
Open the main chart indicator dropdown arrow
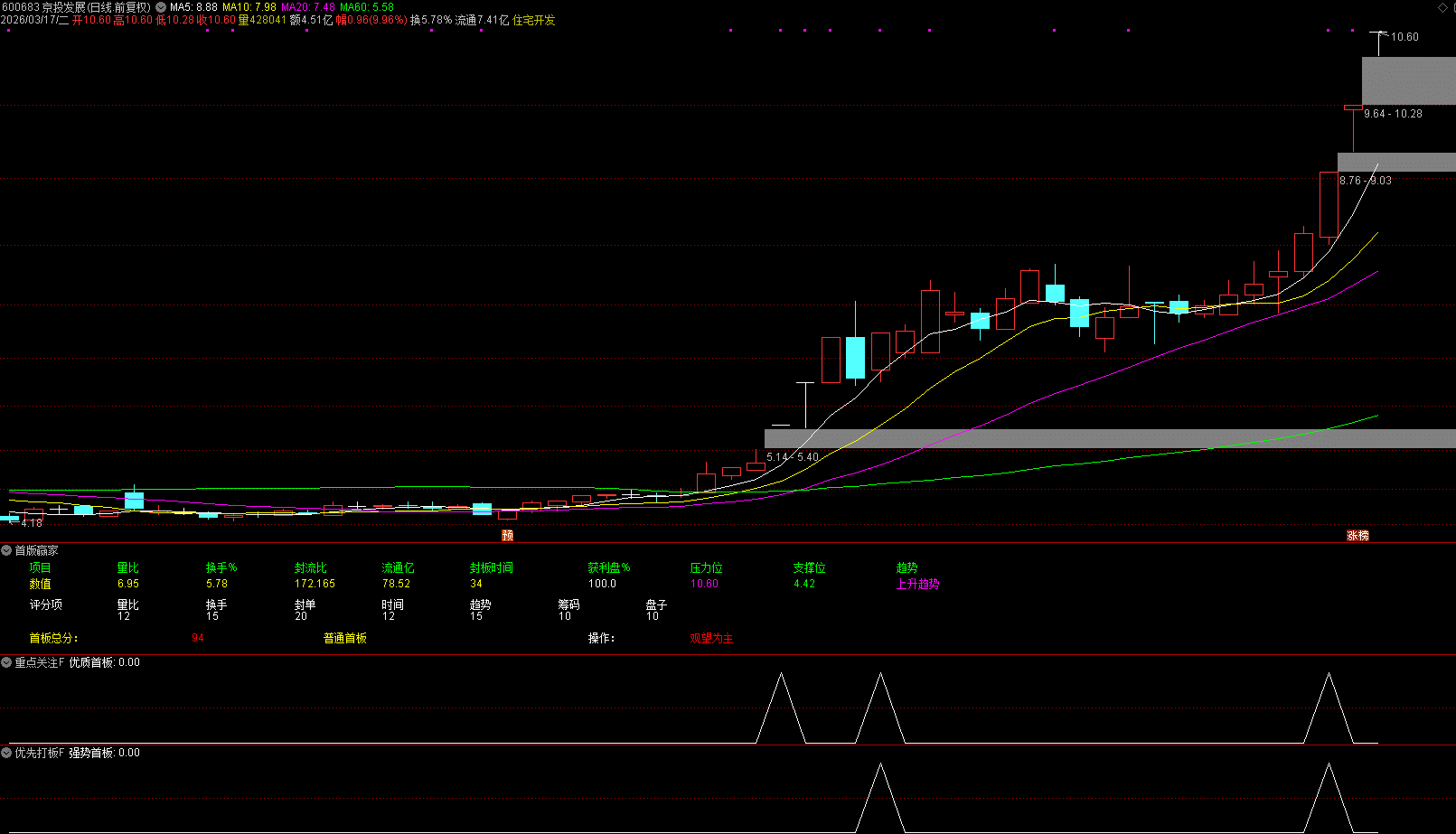coord(161,7)
